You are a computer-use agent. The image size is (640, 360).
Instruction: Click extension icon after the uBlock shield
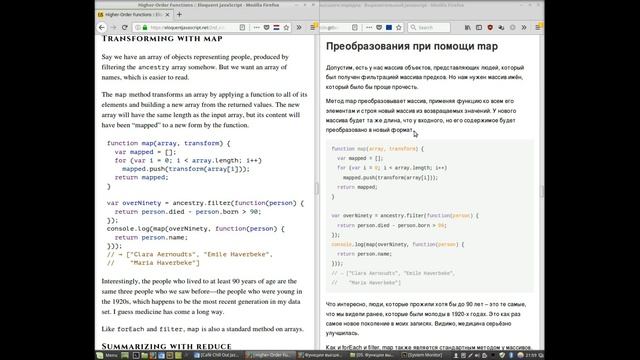pyautogui.click(x=501, y=27)
